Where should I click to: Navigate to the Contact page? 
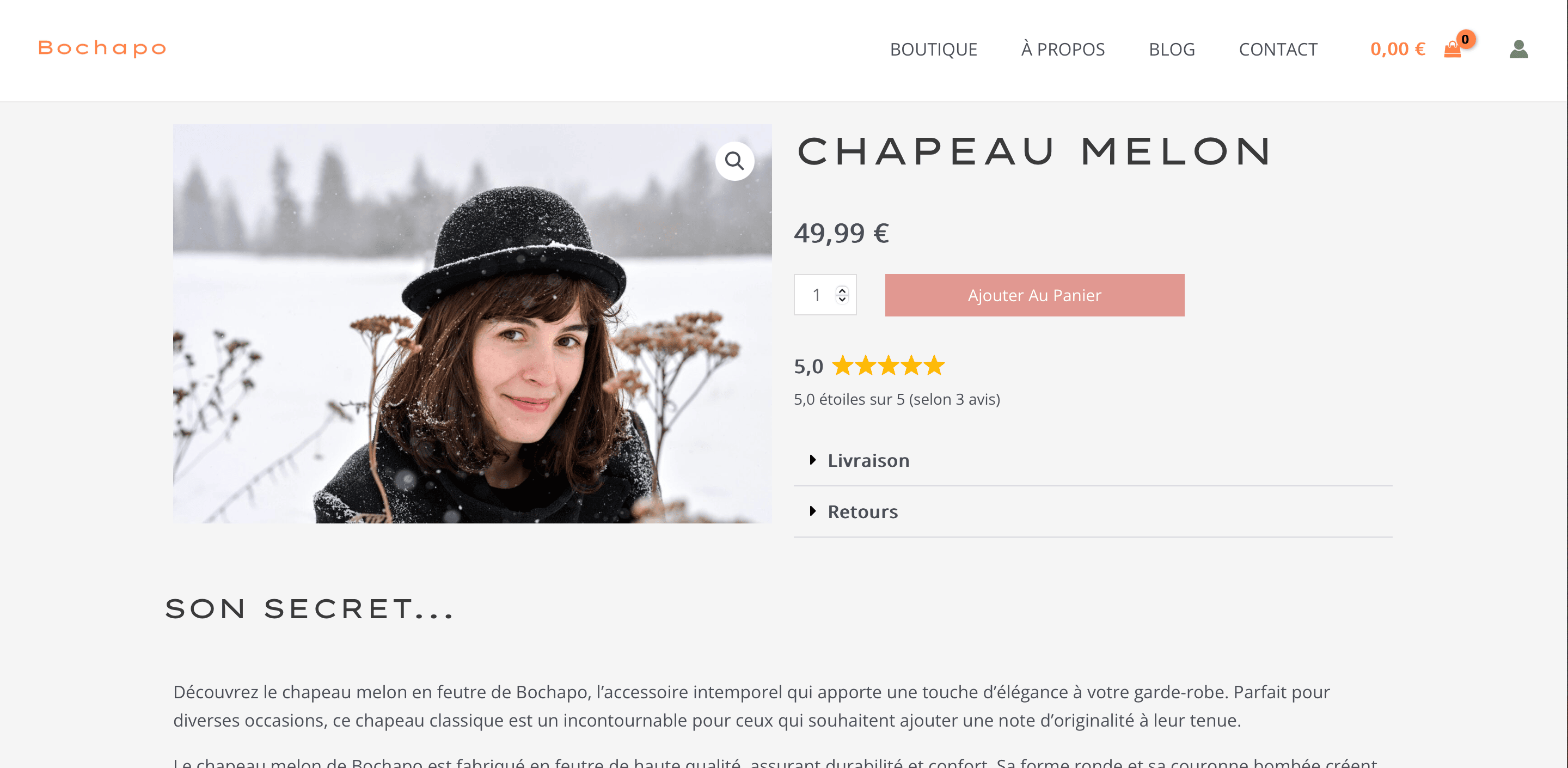[1278, 50]
